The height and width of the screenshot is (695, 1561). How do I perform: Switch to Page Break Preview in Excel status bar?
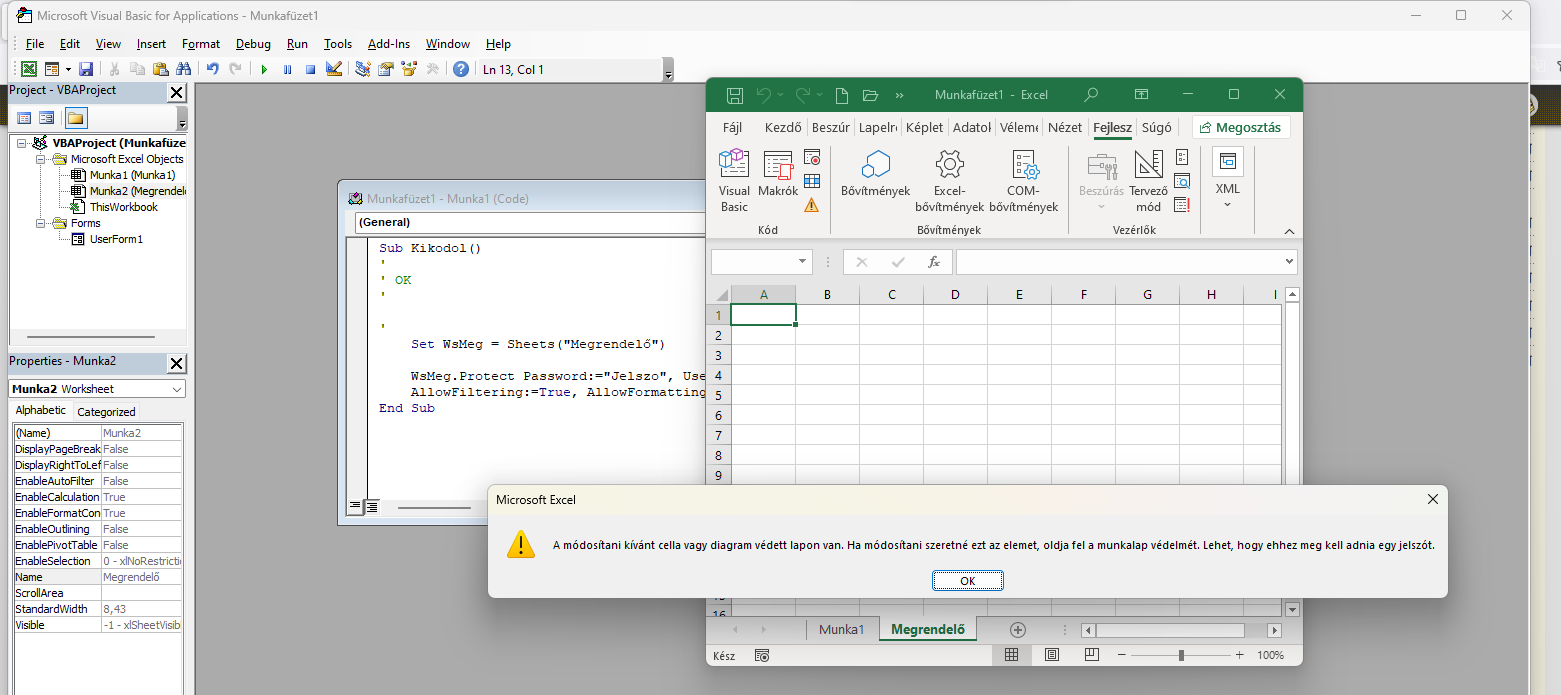[x=1091, y=655]
